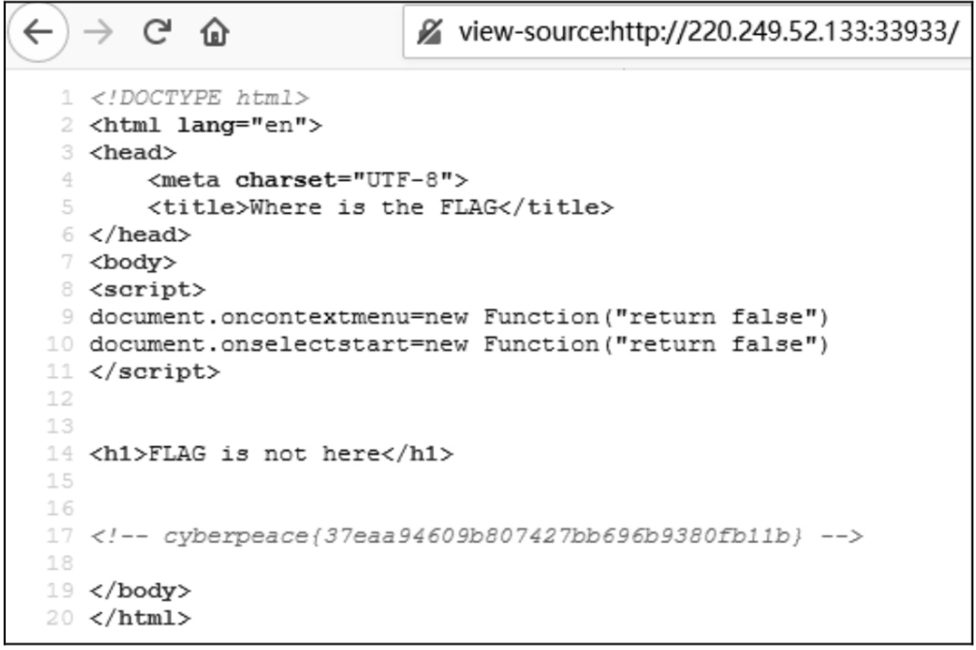This screenshot has height=650, width=976.
Task: Go to the home page icon
Action: tap(215, 32)
